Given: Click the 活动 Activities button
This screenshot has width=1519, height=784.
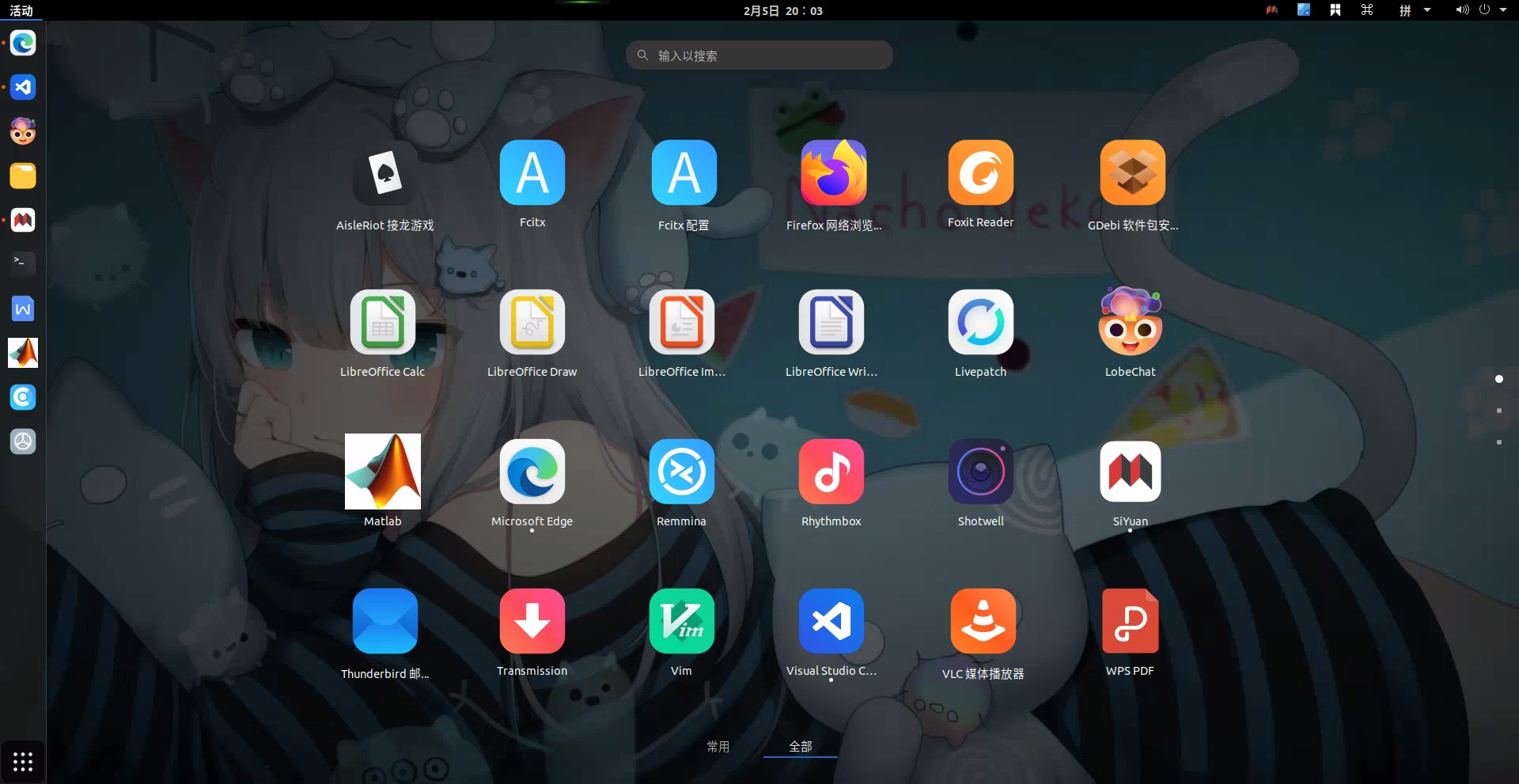Looking at the screenshot, I should 21,10.
